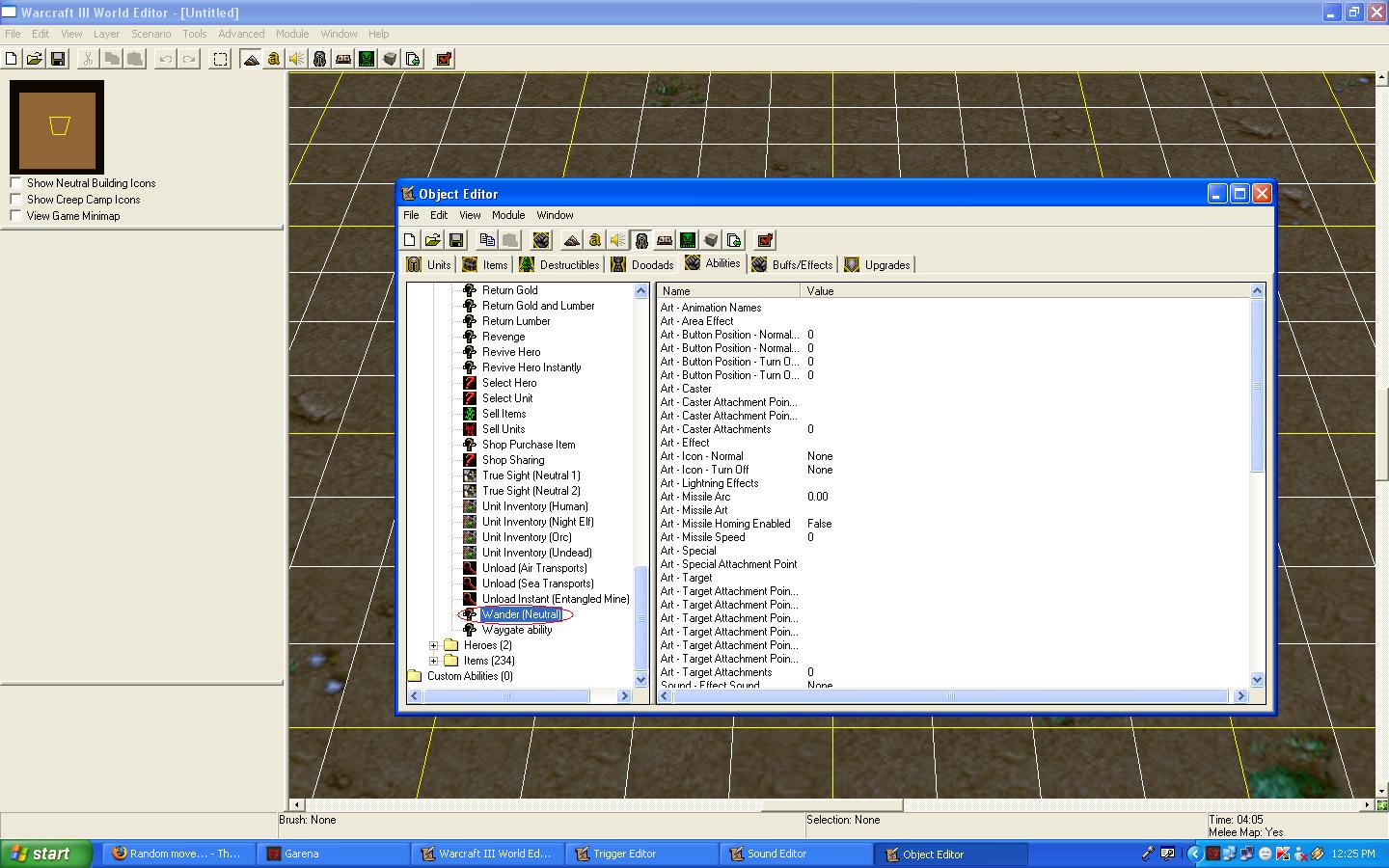Open Import Manager icon in World Editor toolbar
Viewport: 1389px width, 868px height.
[413, 59]
